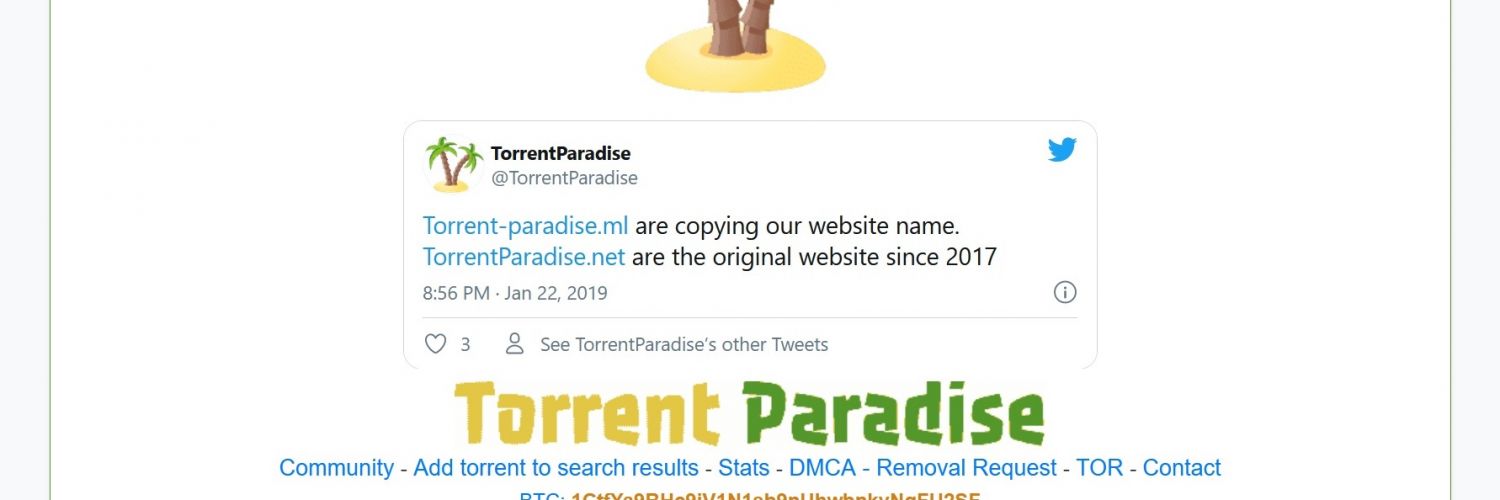Open the DMCA - Removal Request link
The width and height of the screenshot is (1500, 500).
tap(923, 468)
